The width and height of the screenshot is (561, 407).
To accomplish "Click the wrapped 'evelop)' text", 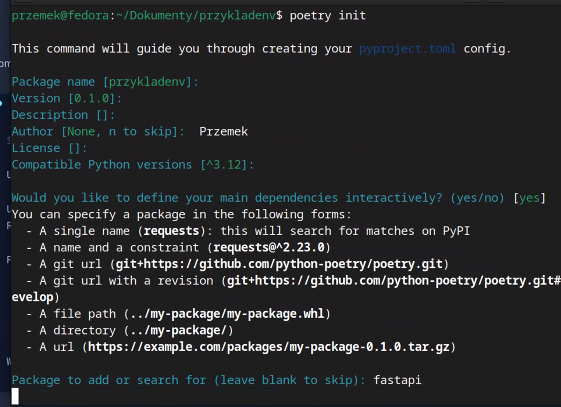I will click(35, 297).
